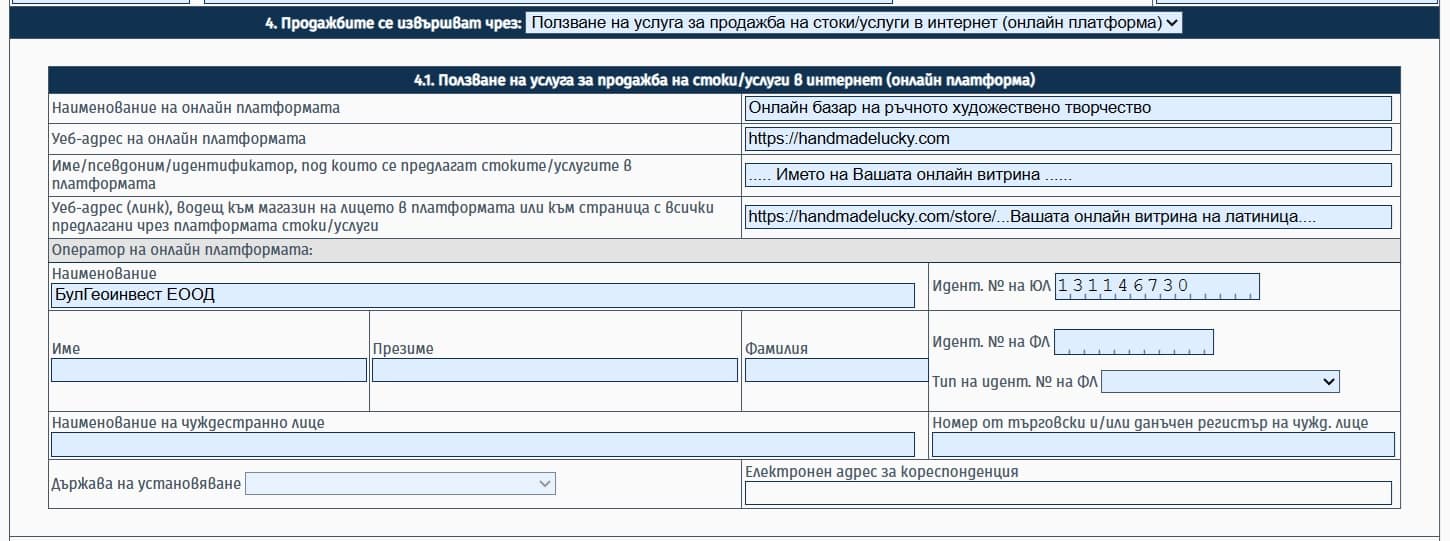Click the 'Оператор на онлайн платформата' subheading row
The height and width of the screenshot is (541, 1450).
coord(182,249)
